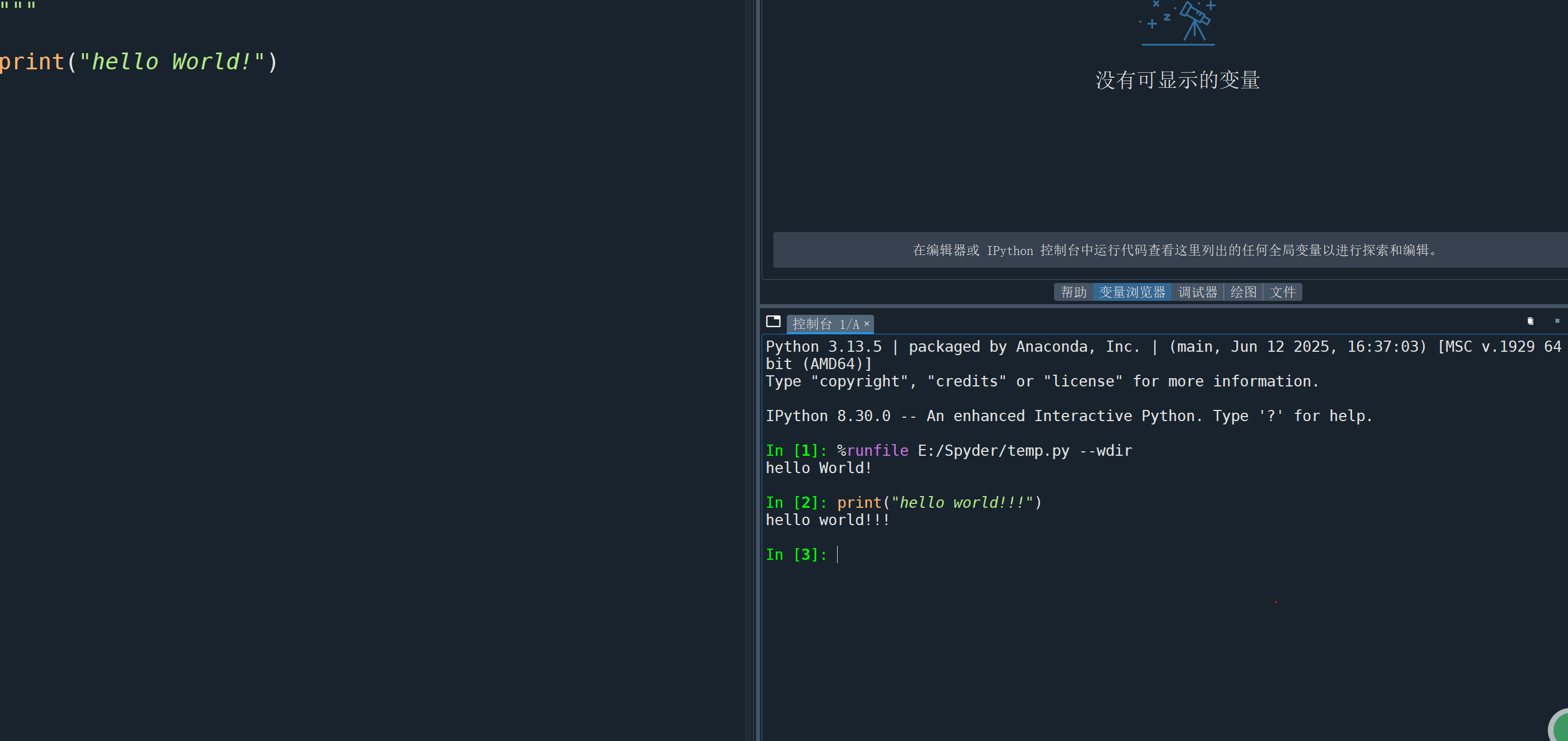Click the trash icon in console header
Viewport: 1568px width, 741px height.
(1531, 322)
